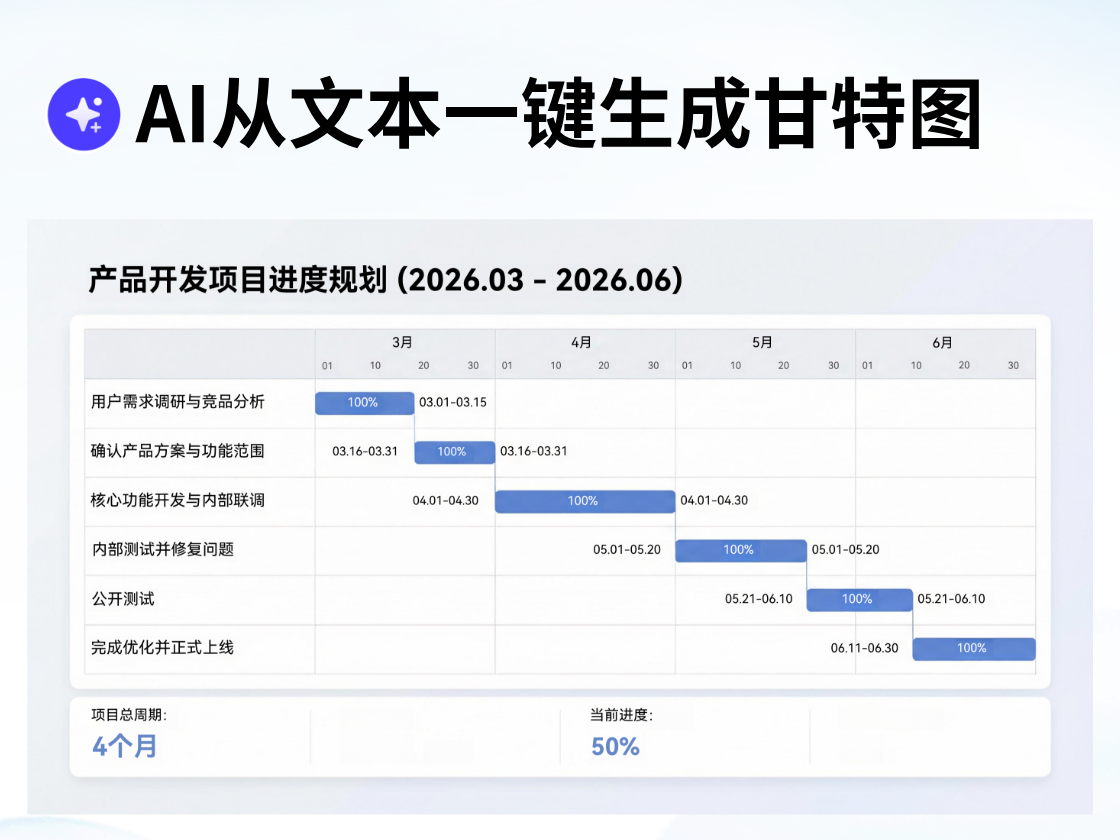Click the Gantt bar for 确认产品方案与功能范围
1120x840 pixels.
pyautogui.click(x=453, y=452)
